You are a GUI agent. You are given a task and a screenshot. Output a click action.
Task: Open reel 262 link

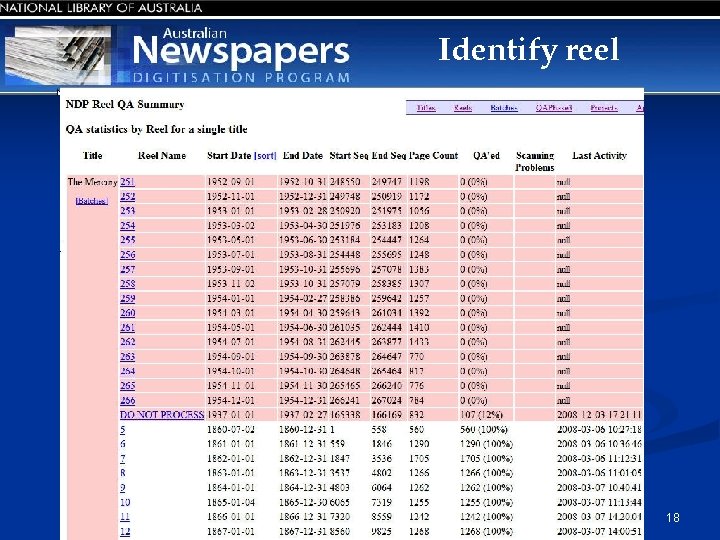(127, 342)
